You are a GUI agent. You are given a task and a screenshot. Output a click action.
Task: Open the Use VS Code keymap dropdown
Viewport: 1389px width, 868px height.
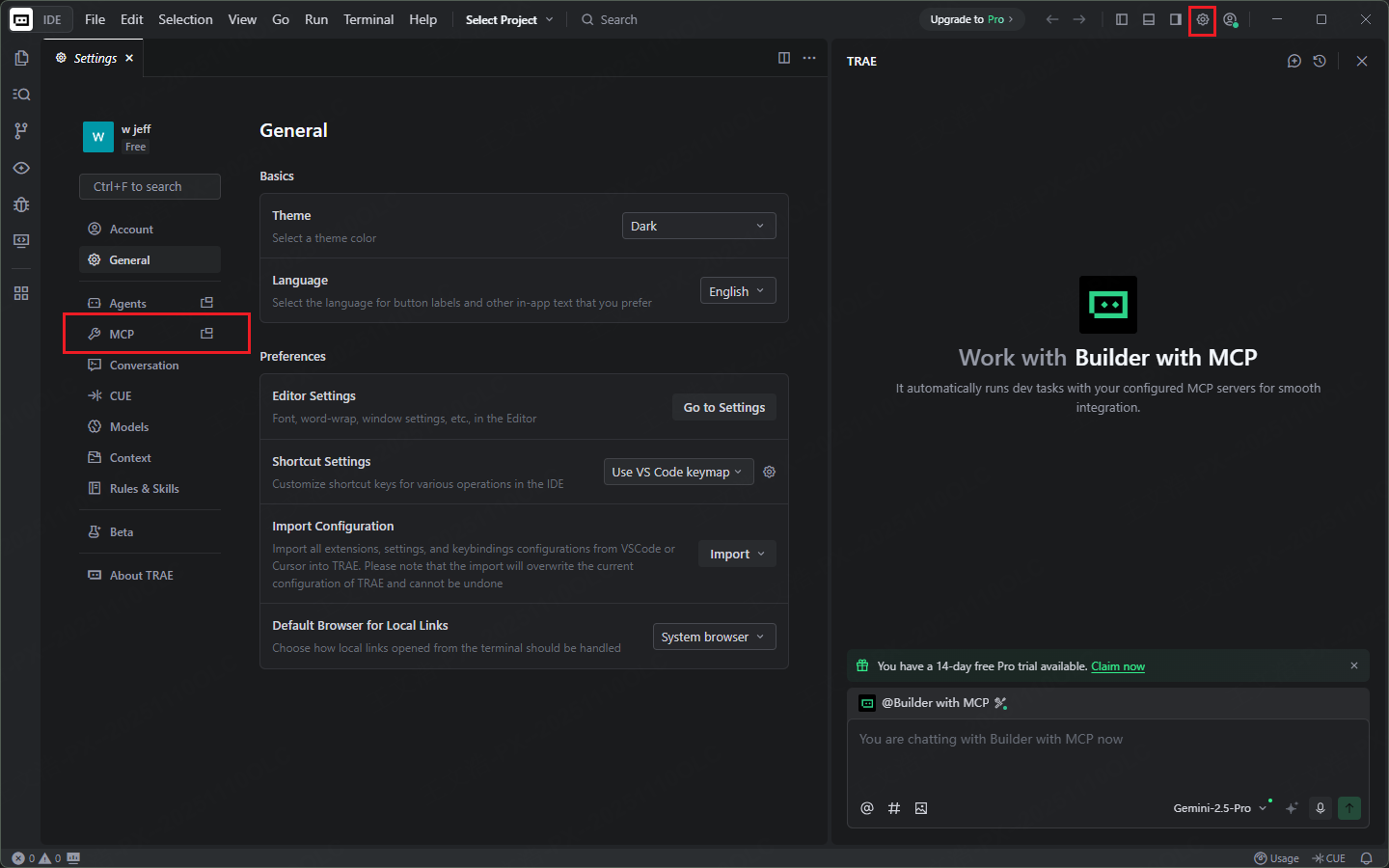pyautogui.click(x=678, y=472)
